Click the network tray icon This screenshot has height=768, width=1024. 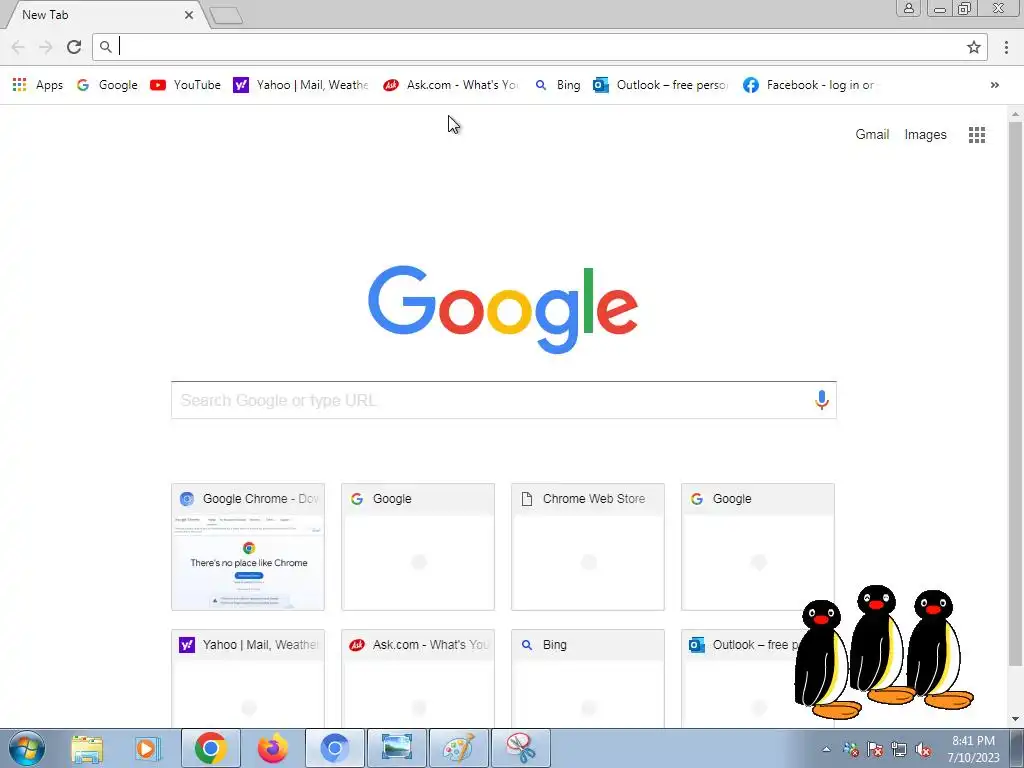(899, 750)
